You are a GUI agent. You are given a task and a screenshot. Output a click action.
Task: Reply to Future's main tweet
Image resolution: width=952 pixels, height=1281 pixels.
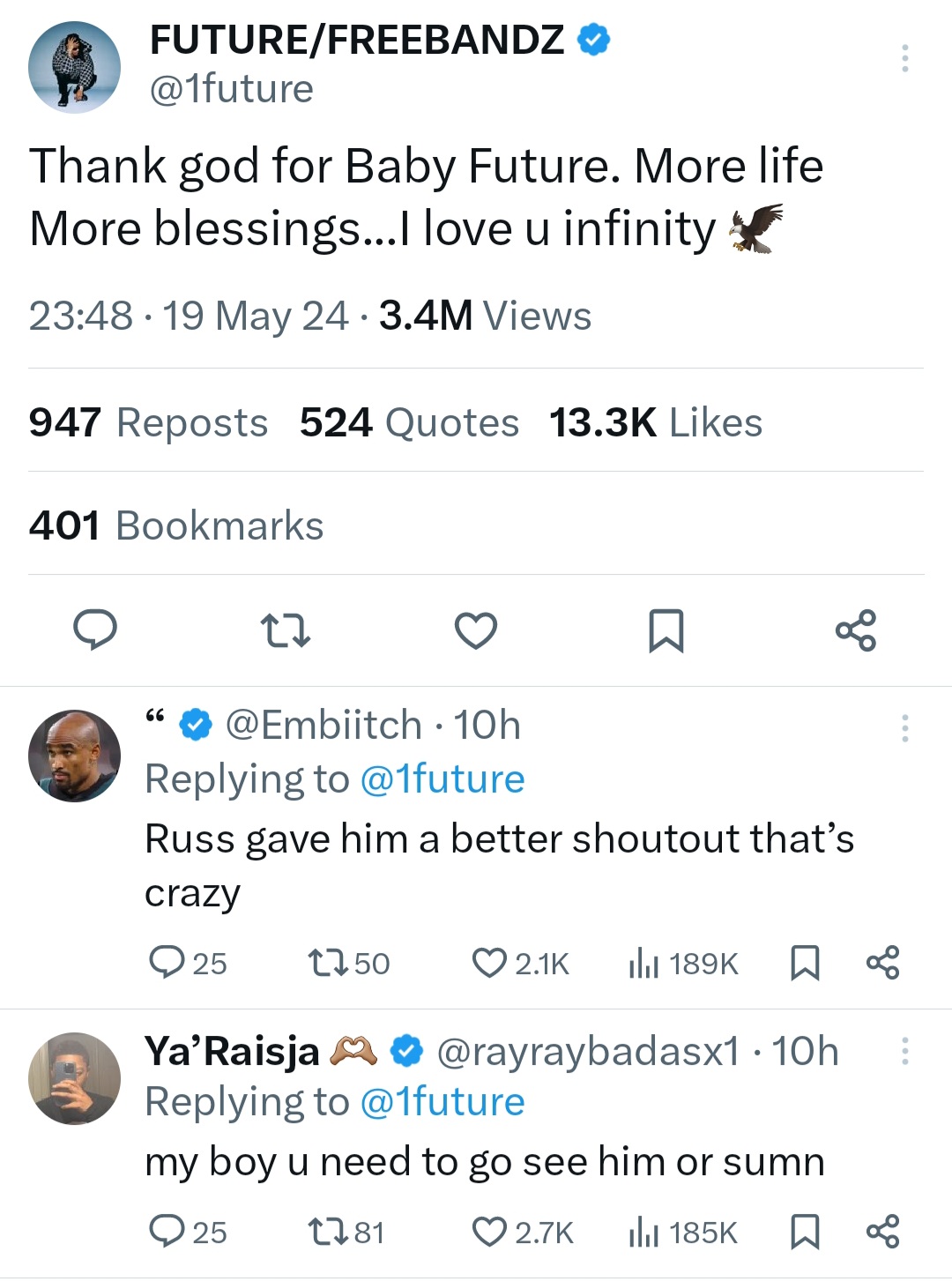[95, 630]
